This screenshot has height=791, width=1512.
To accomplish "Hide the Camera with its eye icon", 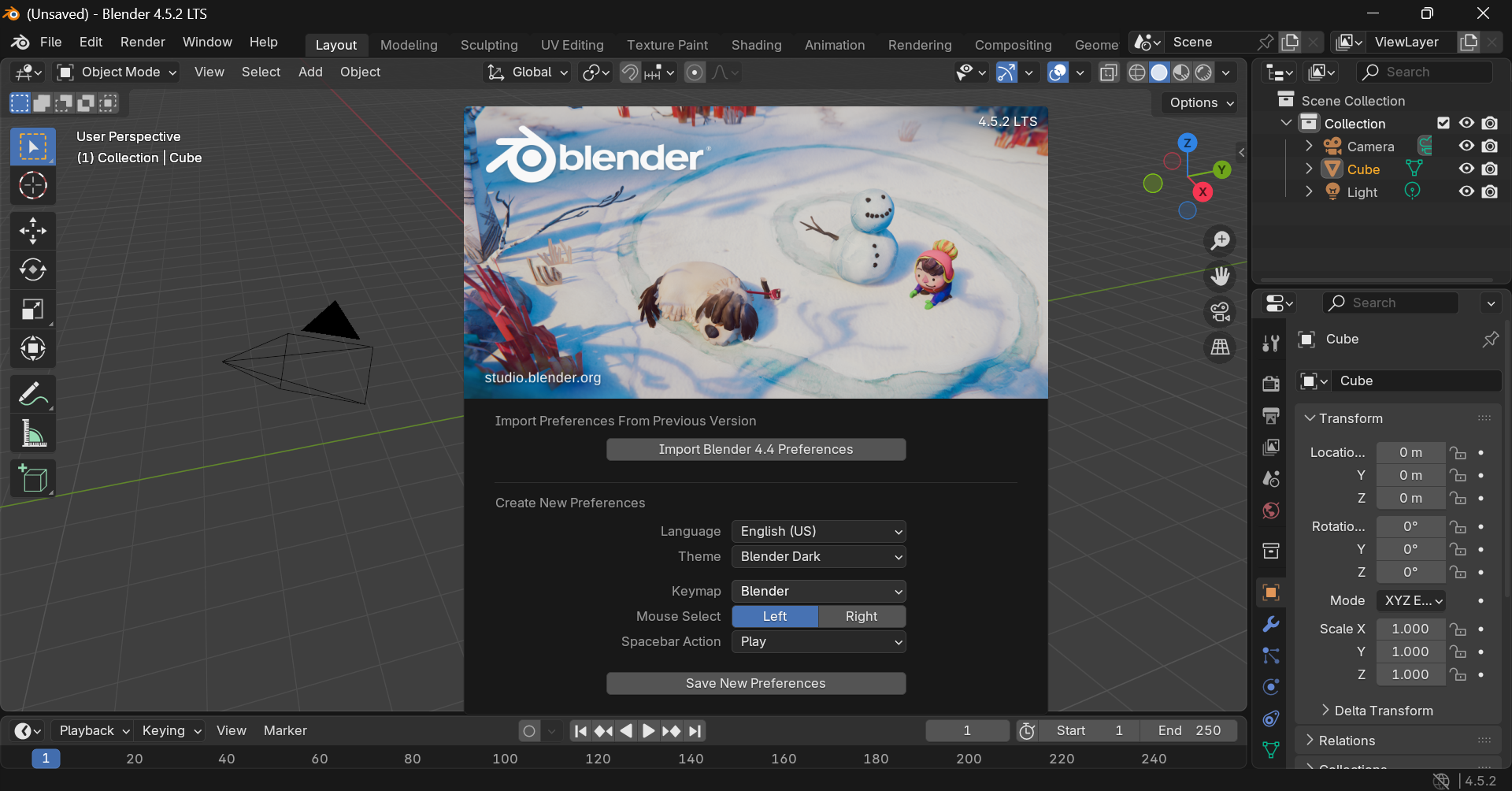I will (x=1466, y=146).
